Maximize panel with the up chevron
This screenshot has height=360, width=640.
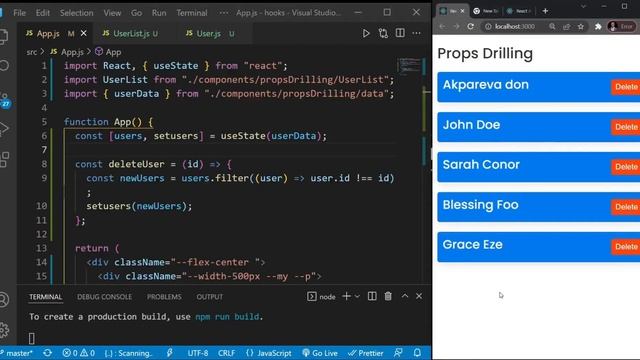point(404,296)
